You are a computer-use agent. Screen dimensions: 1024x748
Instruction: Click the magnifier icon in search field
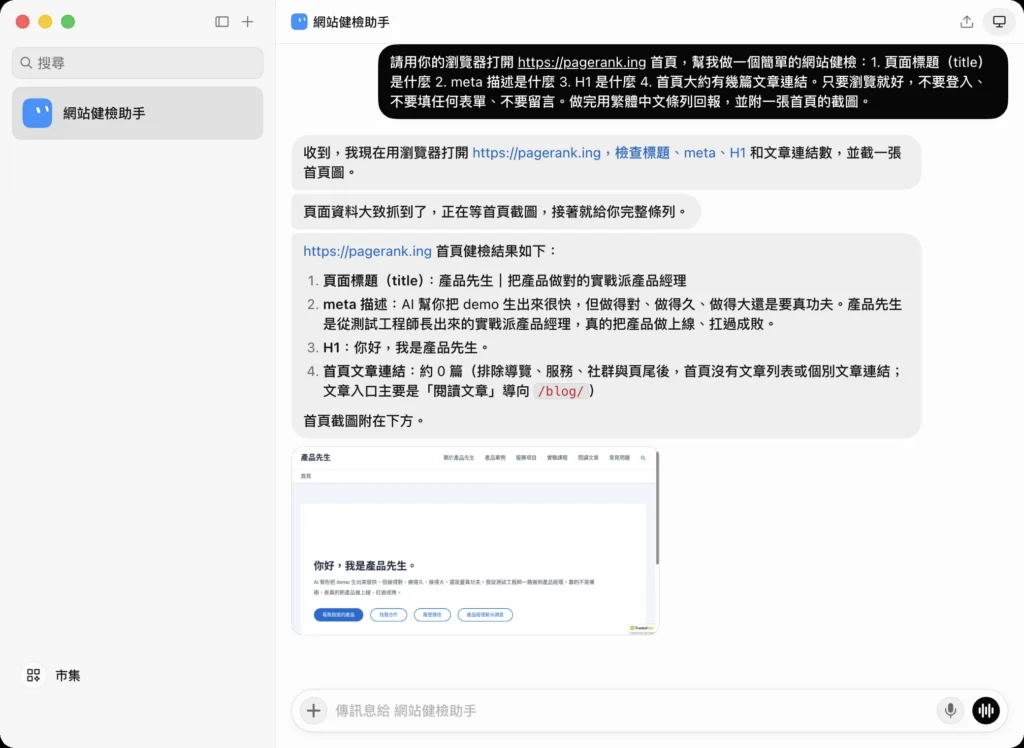coord(26,63)
